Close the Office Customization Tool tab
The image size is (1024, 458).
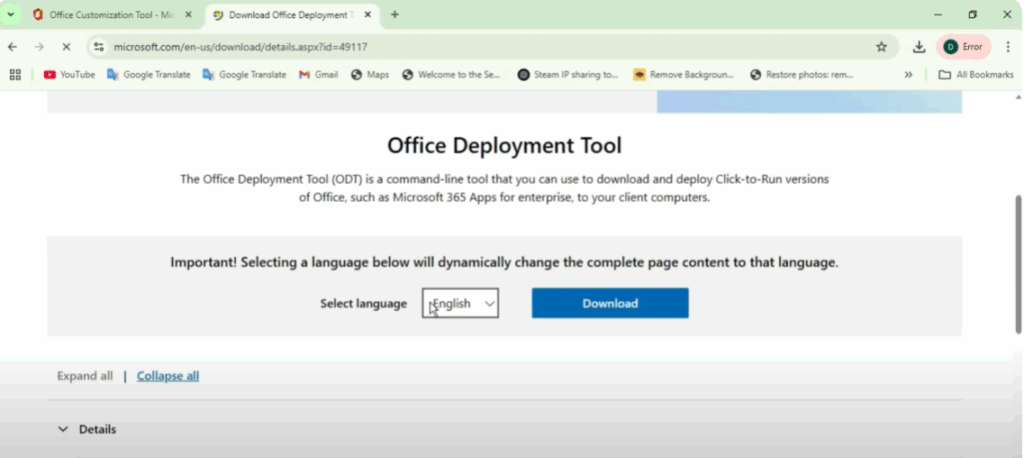188,14
